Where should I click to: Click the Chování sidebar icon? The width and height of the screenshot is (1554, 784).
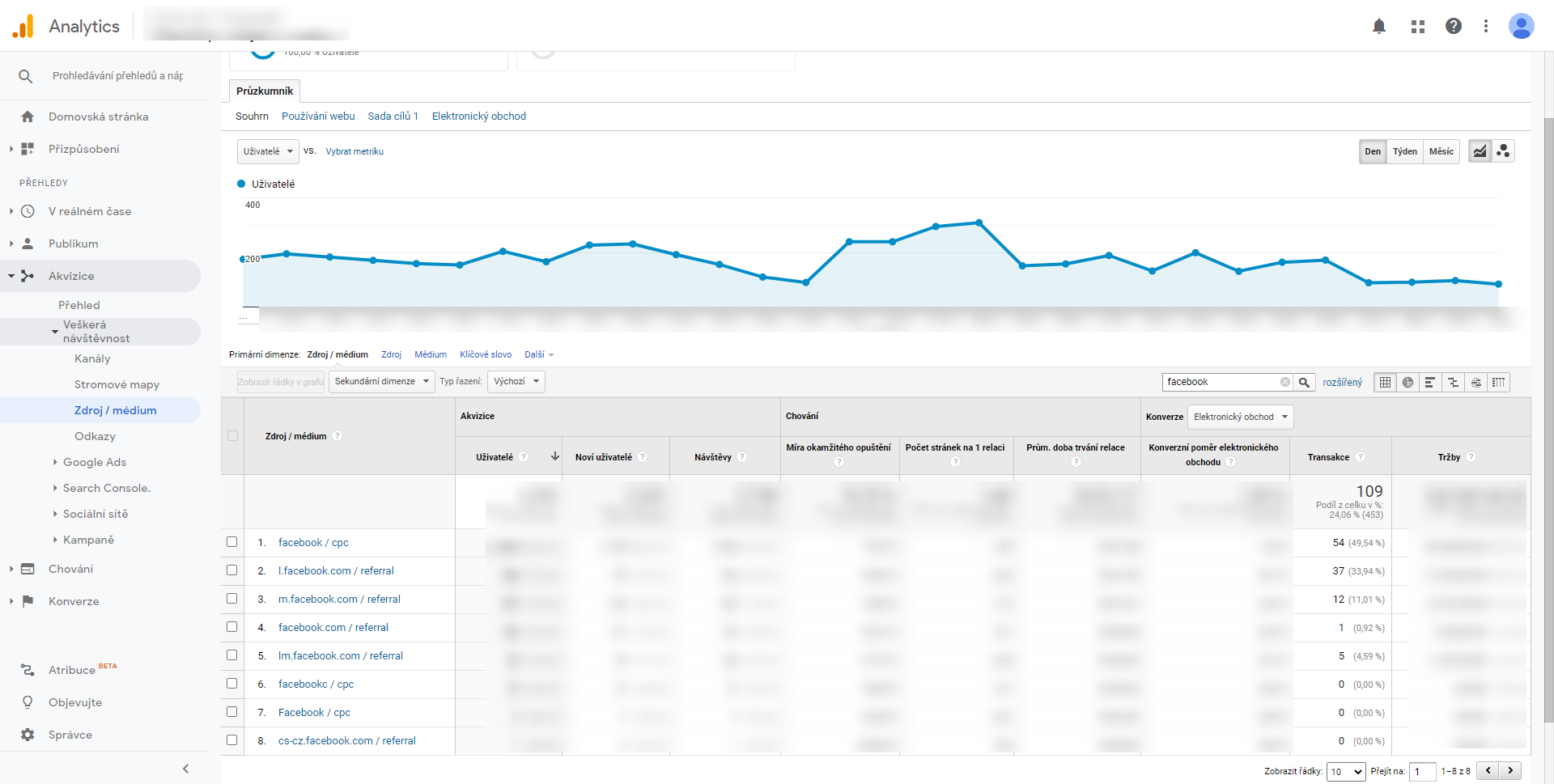tap(28, 569)
